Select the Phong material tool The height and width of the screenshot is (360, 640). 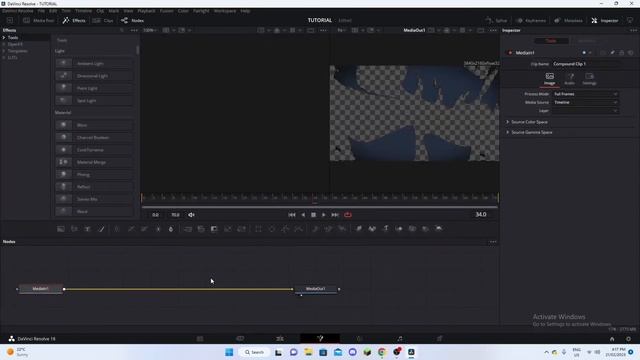[x=94, y=174]
